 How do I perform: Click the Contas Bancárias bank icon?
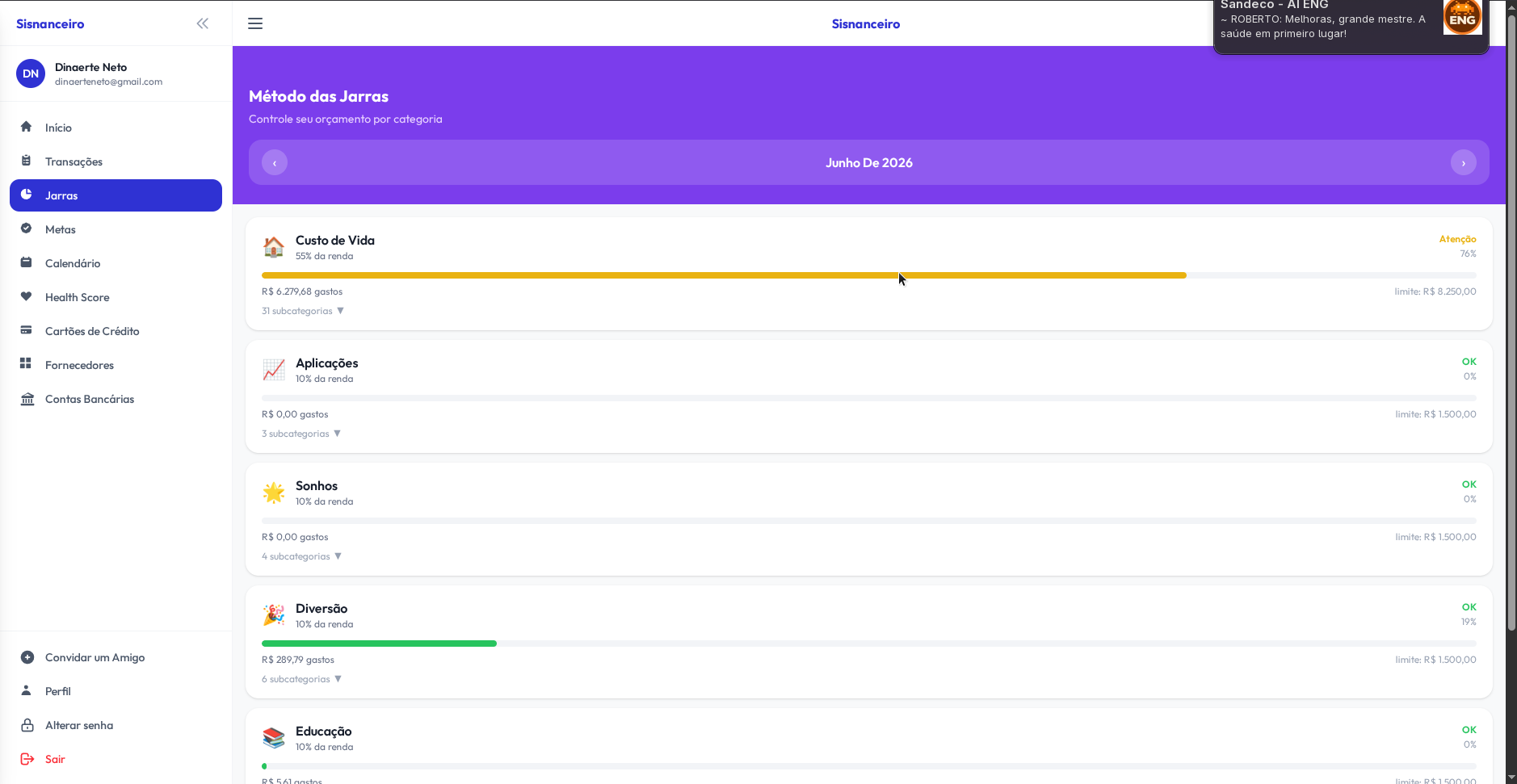tap(27, 399)
